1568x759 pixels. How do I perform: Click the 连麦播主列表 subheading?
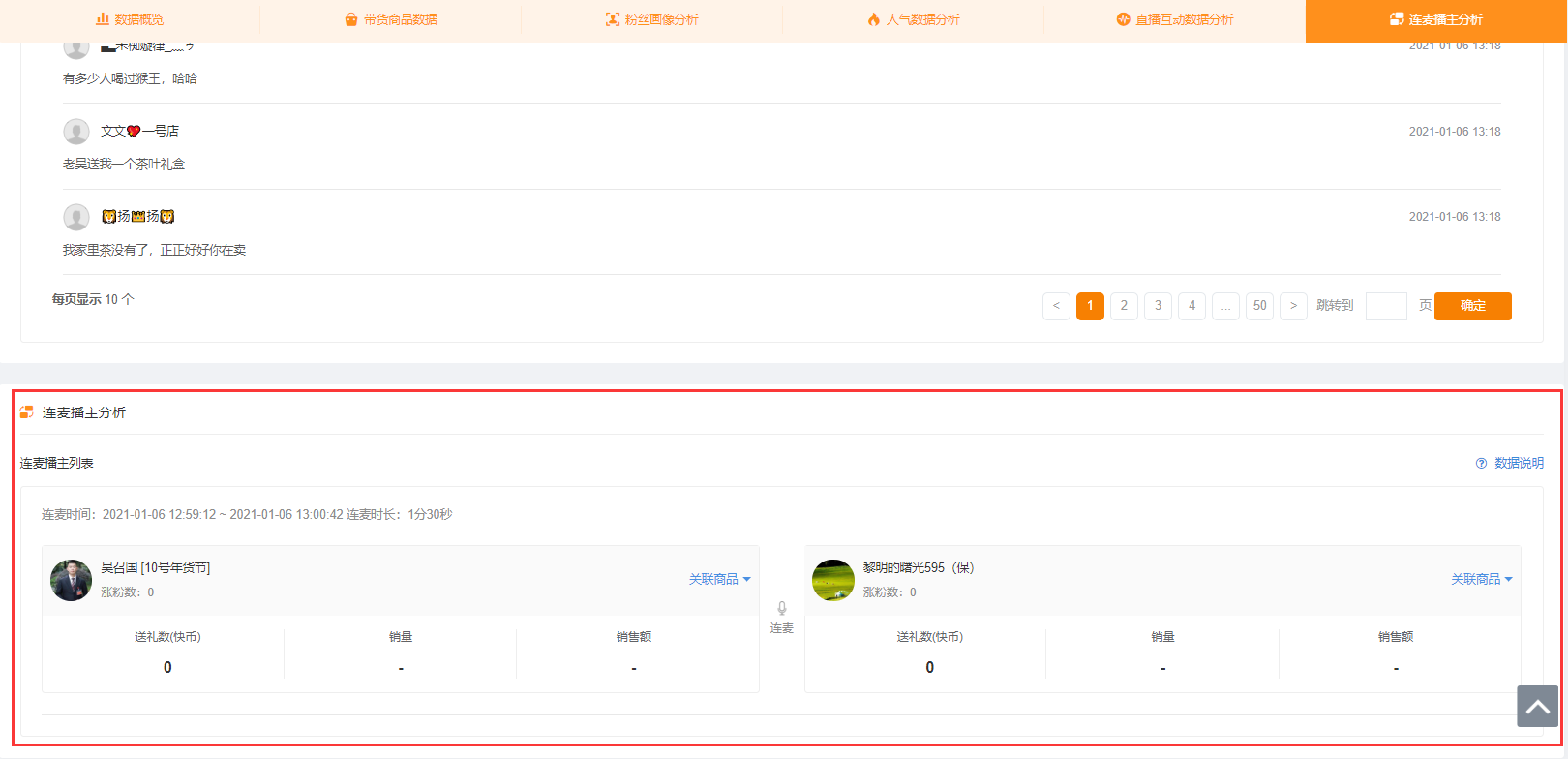57,464
